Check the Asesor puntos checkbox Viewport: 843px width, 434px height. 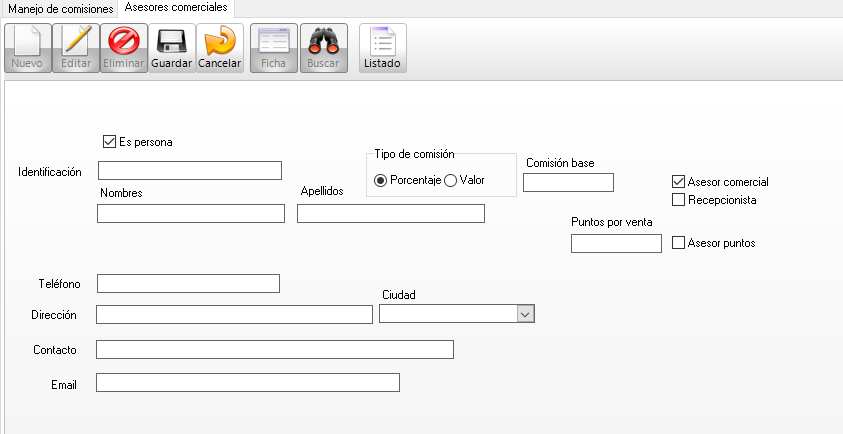pos(679,243)
